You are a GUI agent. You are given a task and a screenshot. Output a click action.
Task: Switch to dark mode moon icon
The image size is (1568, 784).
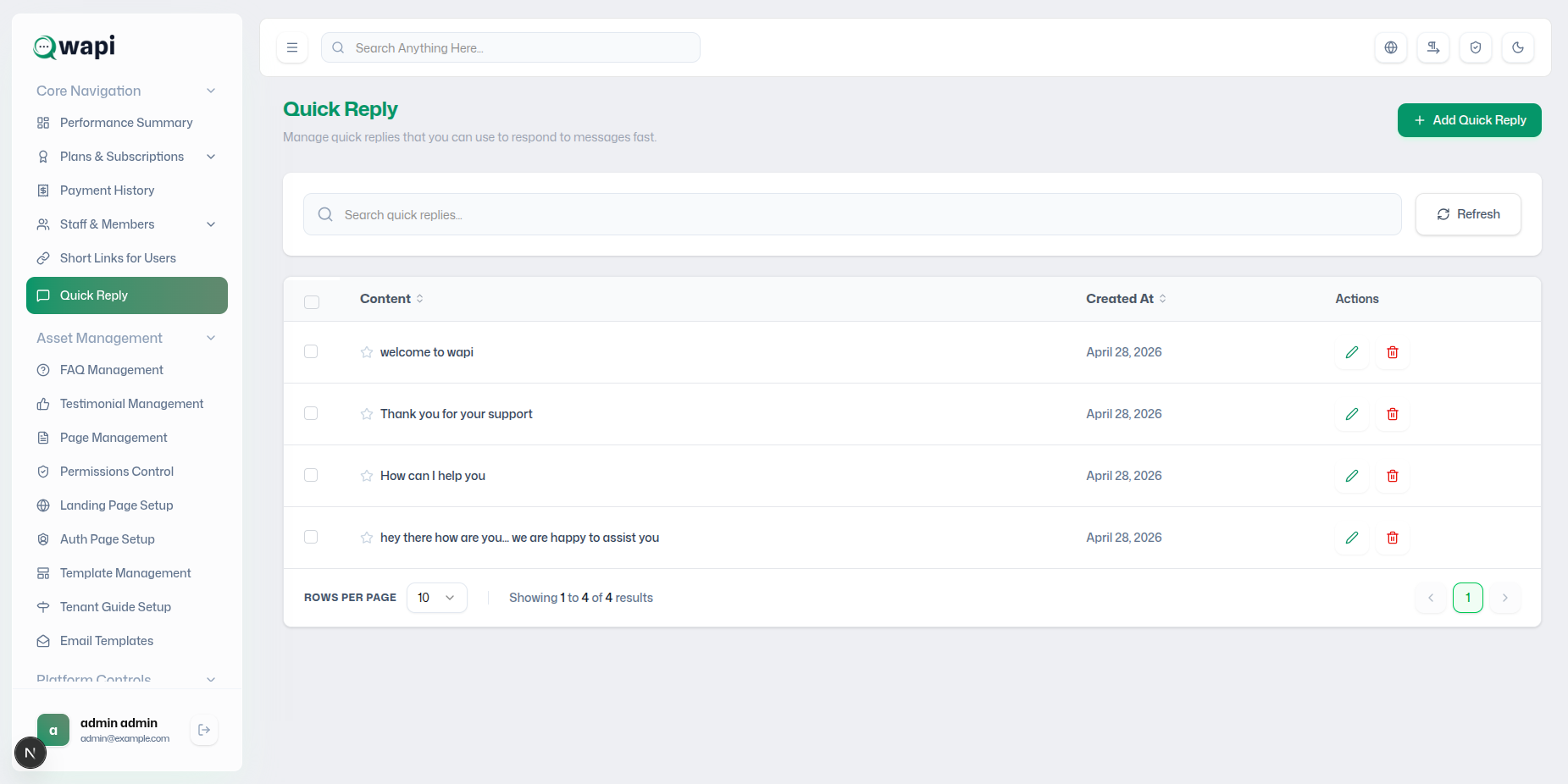pos(1518,47)
